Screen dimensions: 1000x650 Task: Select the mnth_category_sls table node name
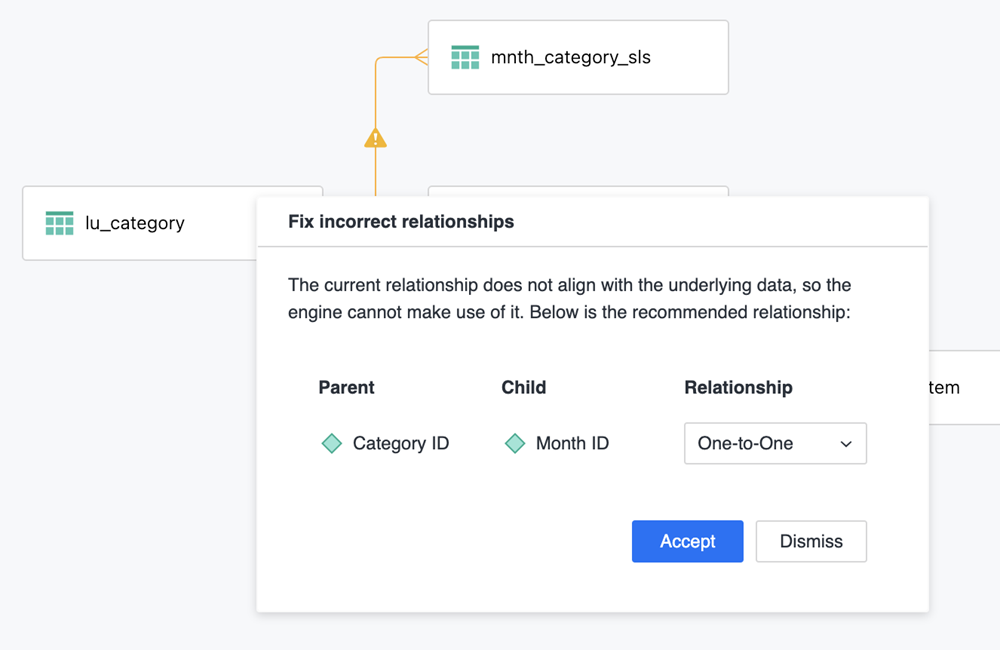click(x=570, y=58)
